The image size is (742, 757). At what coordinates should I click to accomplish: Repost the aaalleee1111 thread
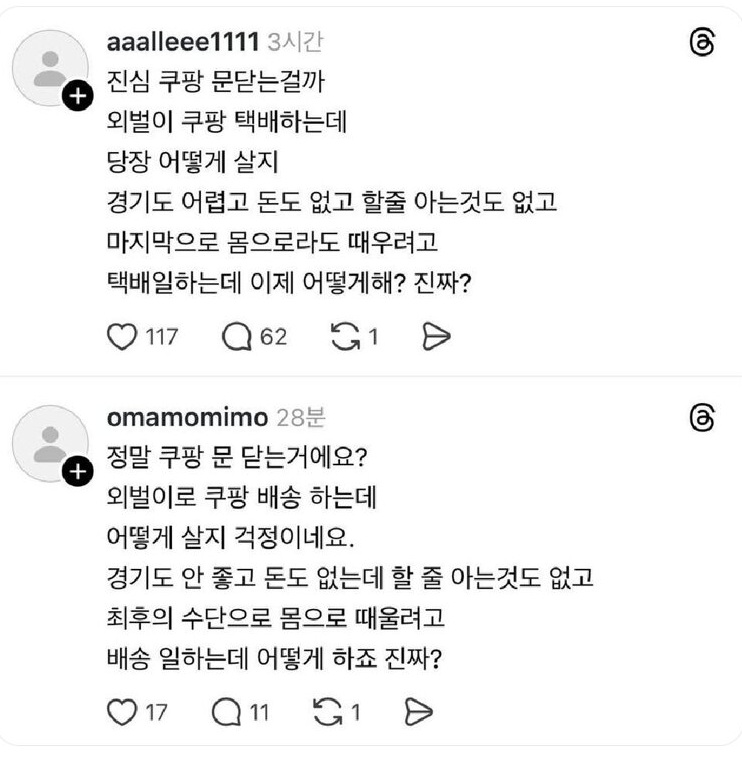click(345, 338)
